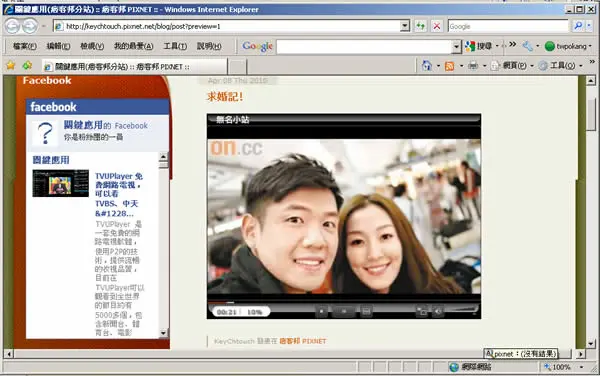This screenshot has height=376, width=600.
Task: Click the Home icon in command bar
Action: pyautogui.click(x=427, y=66)
